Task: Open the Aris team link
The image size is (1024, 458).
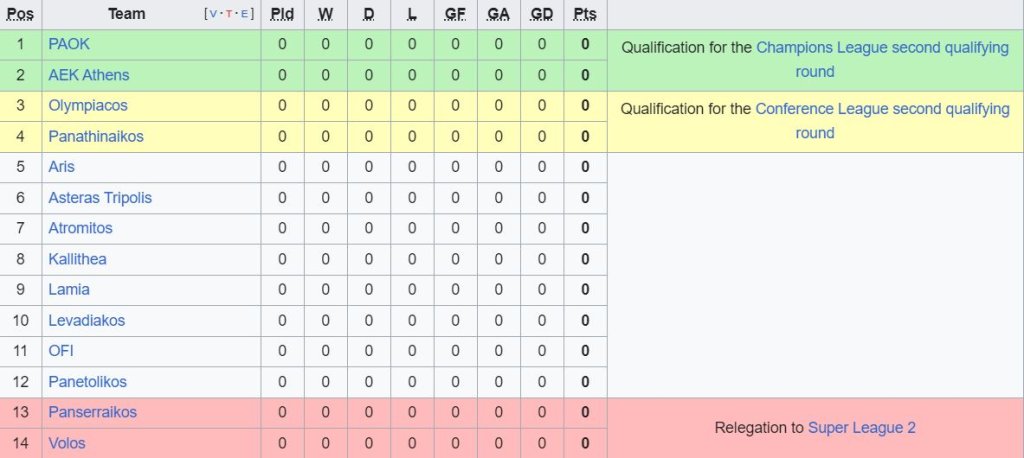Action: [61, 167]
